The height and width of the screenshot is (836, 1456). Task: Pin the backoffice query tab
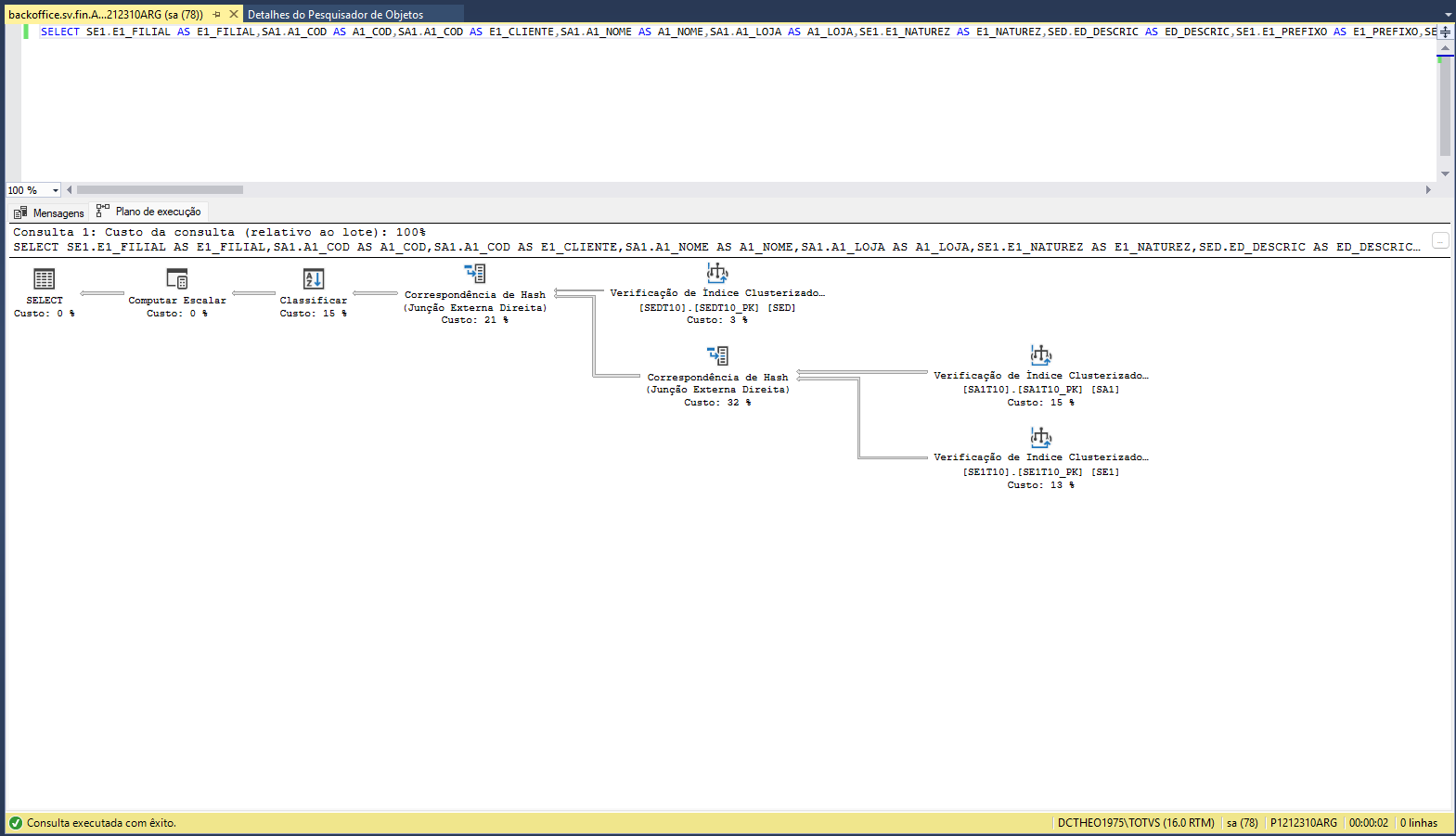point(216,14)
